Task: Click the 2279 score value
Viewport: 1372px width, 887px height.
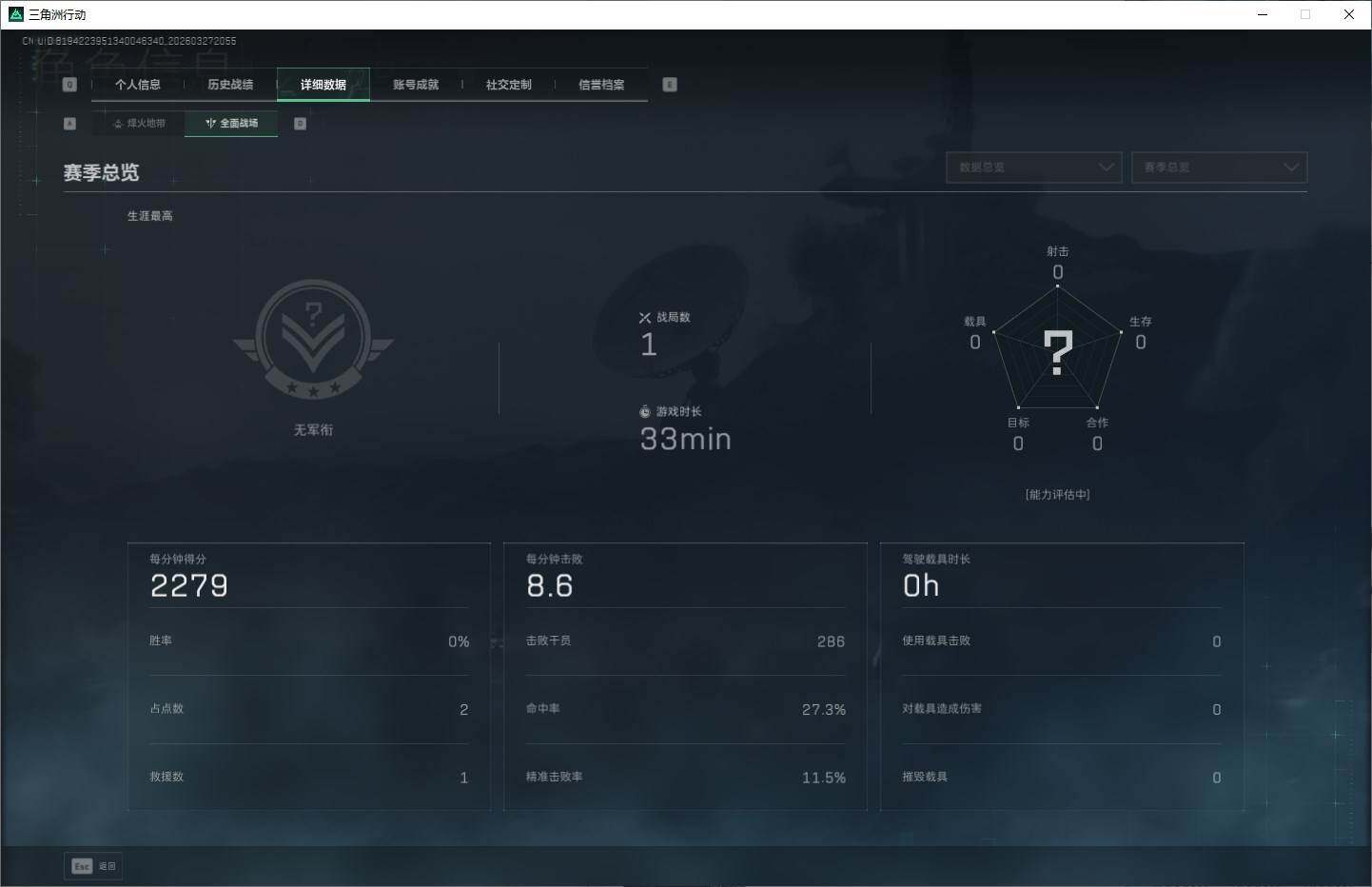Action: click(x=189, y=586)
